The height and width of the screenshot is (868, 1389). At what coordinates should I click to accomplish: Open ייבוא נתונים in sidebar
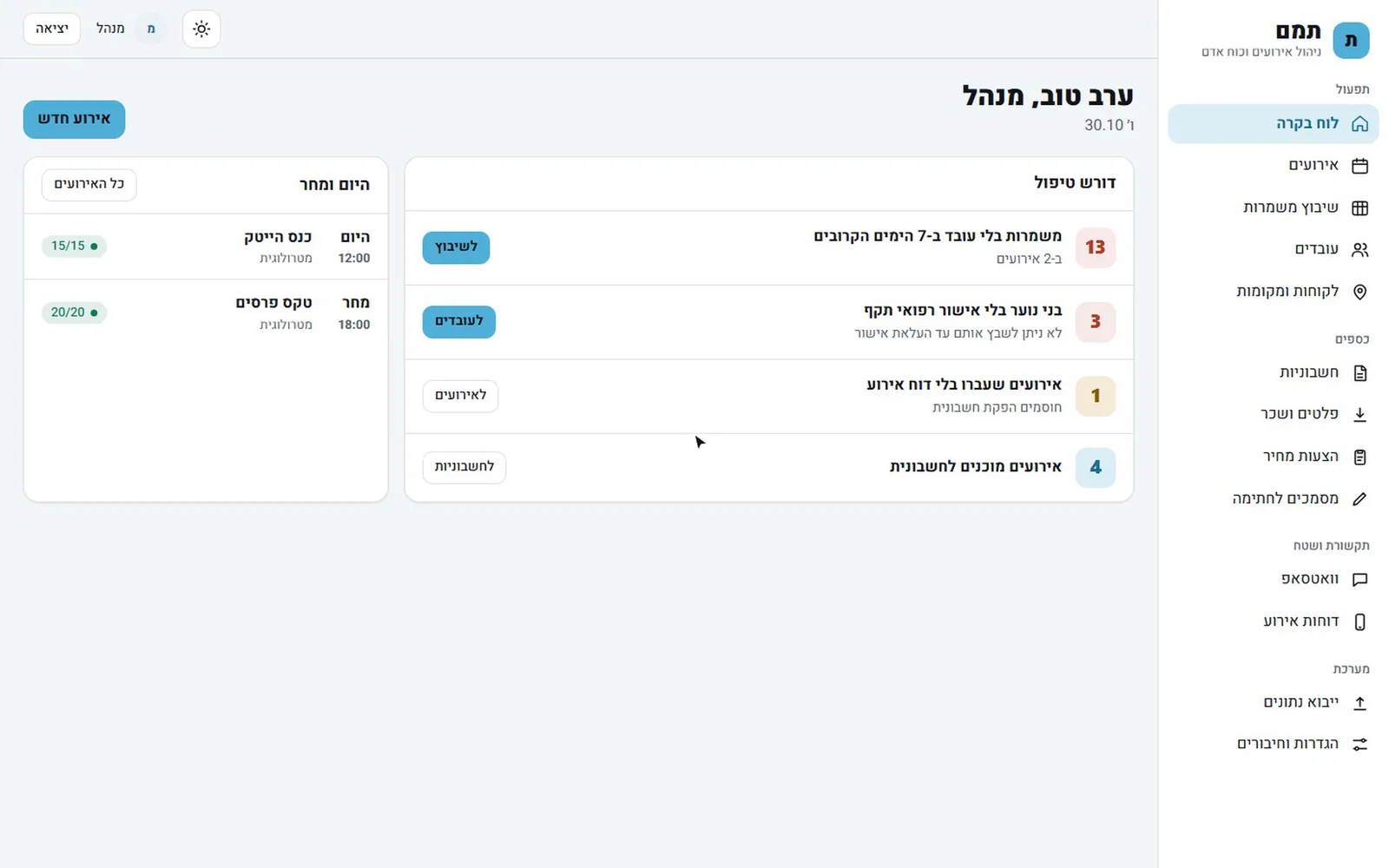(x=1273, y=703)
